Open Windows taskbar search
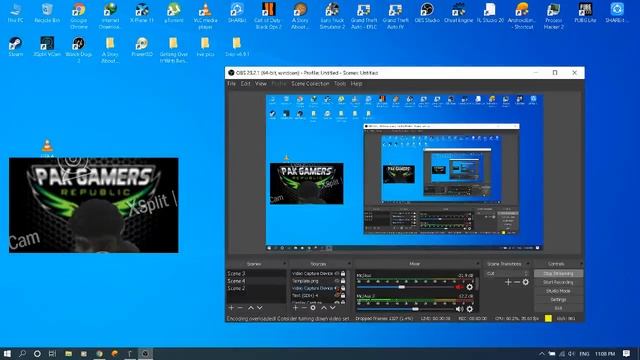 coord(22,353)
